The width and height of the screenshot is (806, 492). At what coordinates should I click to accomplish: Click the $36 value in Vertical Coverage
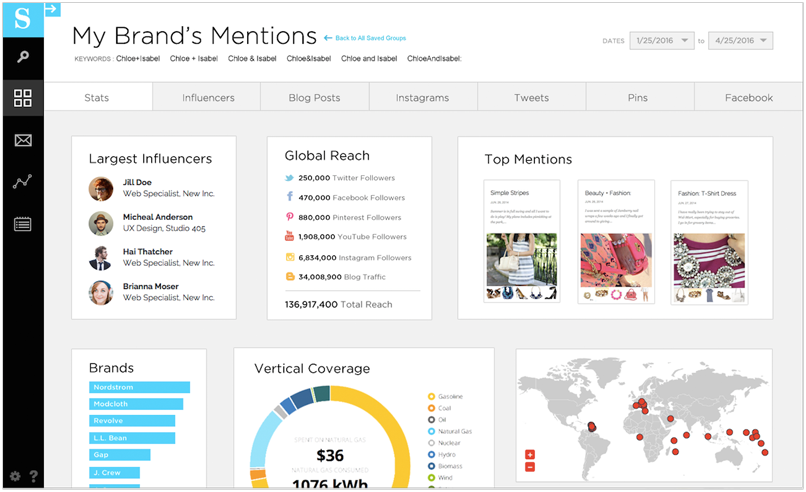coord(330,455)
